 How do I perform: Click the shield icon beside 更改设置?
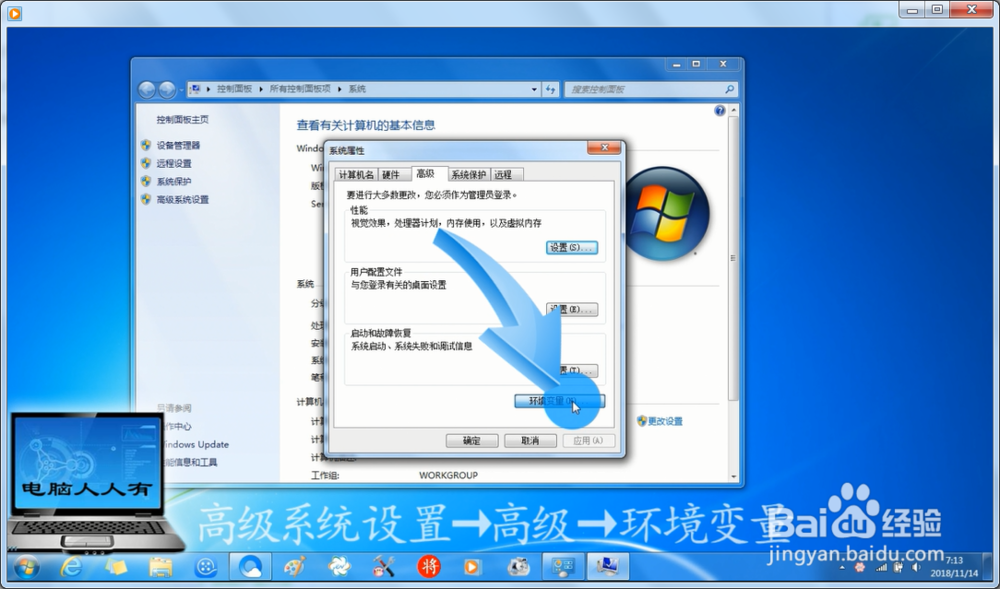[x=642, y=421]
